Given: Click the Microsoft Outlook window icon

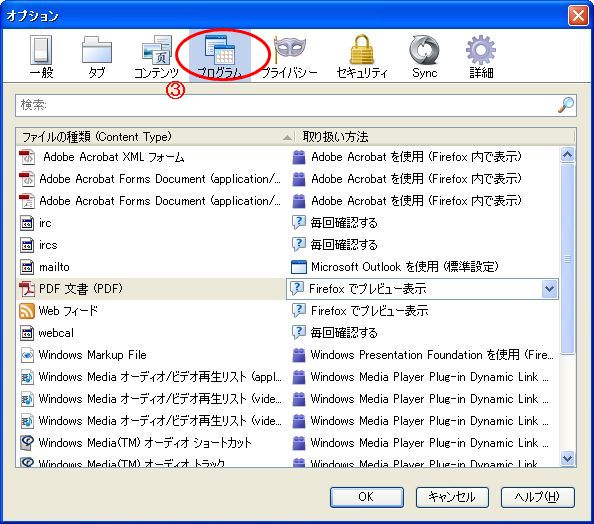Looking at the screenshot, I should click(x=299, y=267).
